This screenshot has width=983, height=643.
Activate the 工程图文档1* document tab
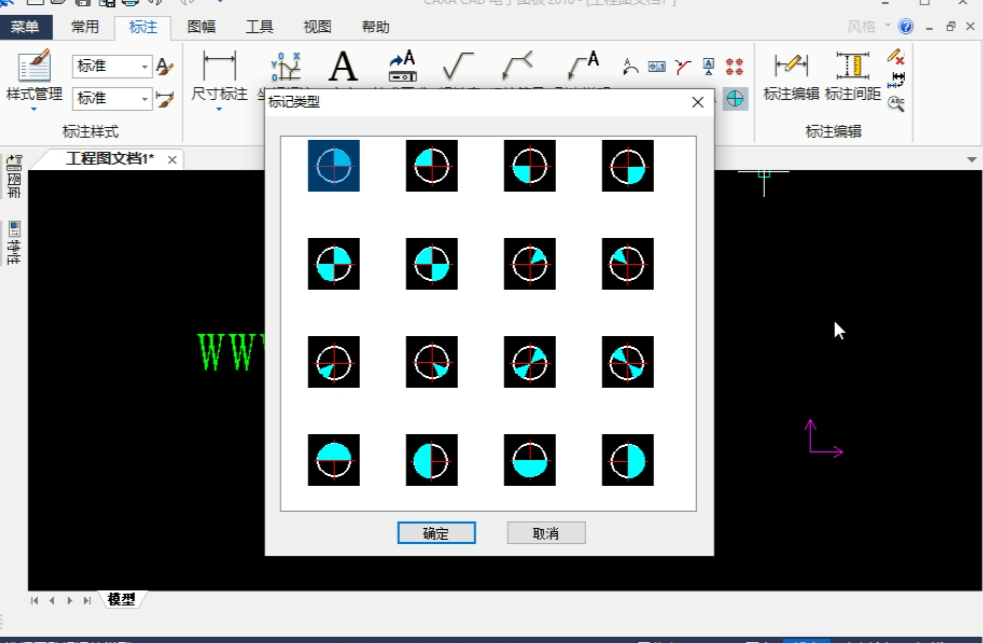[x=110, y=159]
